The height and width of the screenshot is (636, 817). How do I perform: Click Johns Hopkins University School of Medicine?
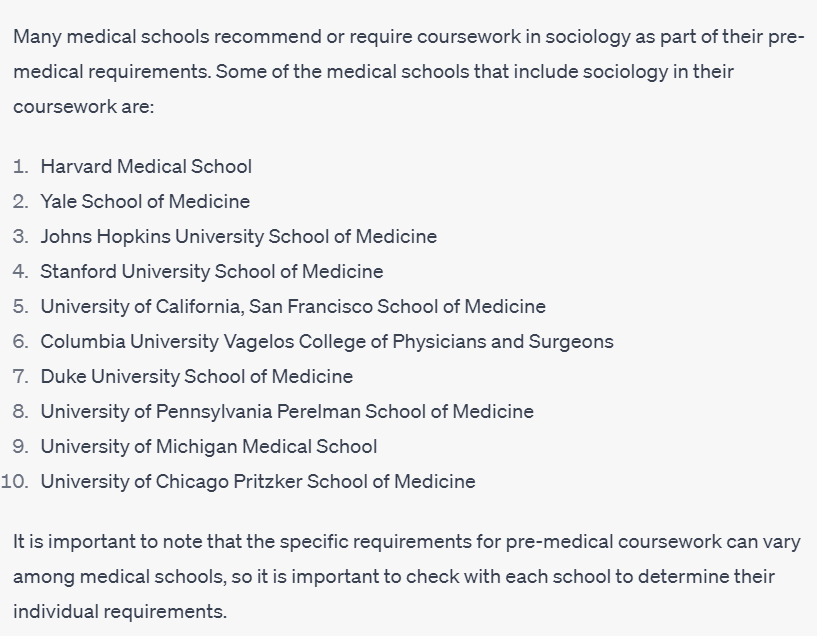point(238,237)
